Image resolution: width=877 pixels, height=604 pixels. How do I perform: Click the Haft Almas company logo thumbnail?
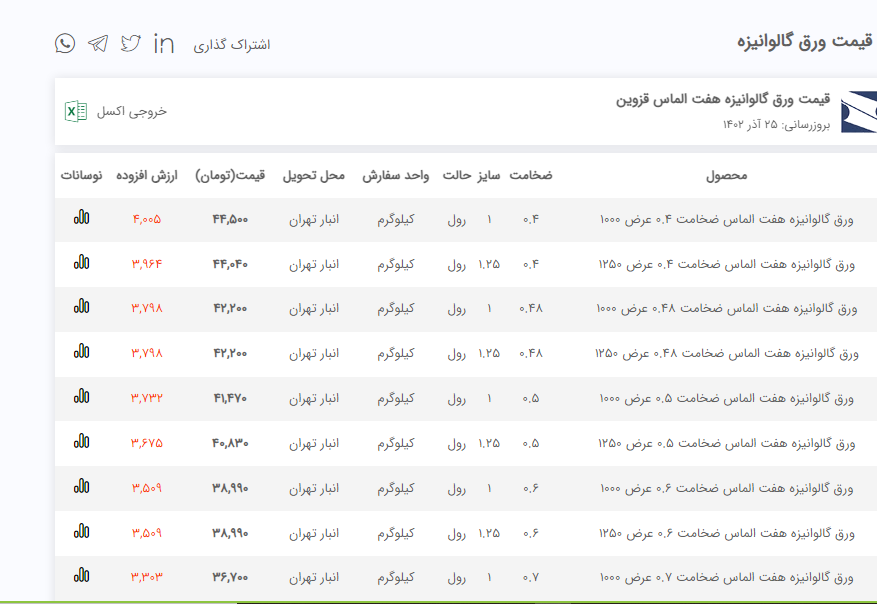click(x=858, y=112)
